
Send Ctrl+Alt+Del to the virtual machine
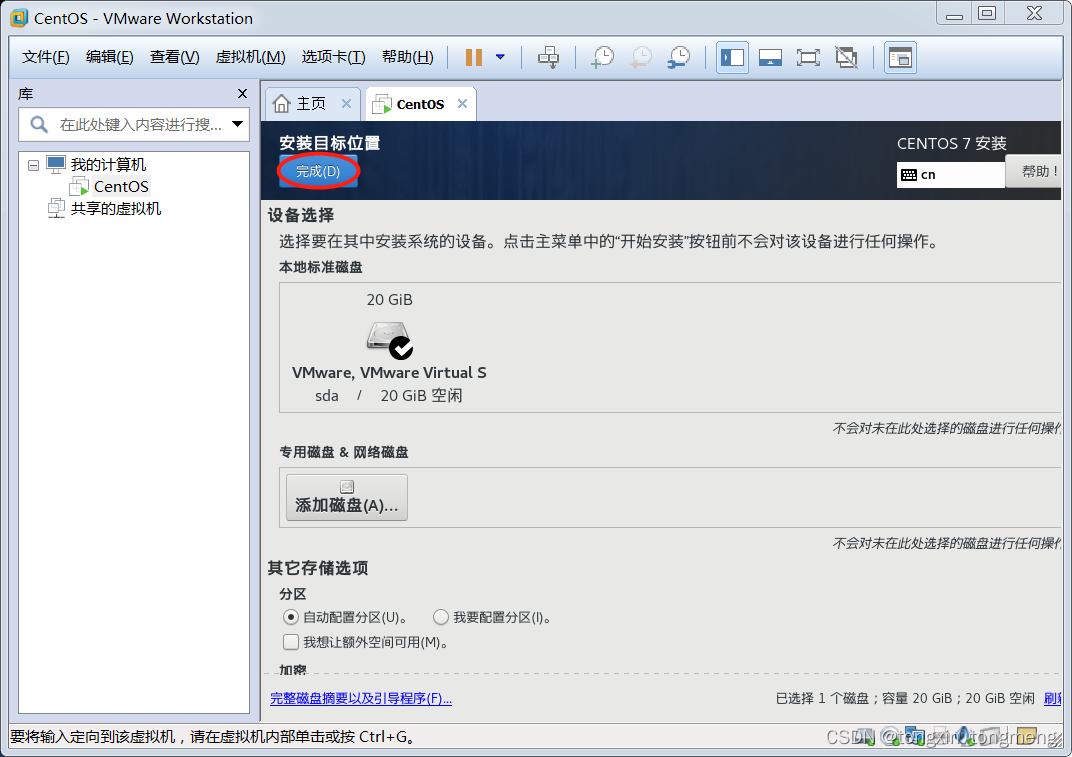click(x=548, y=57)
